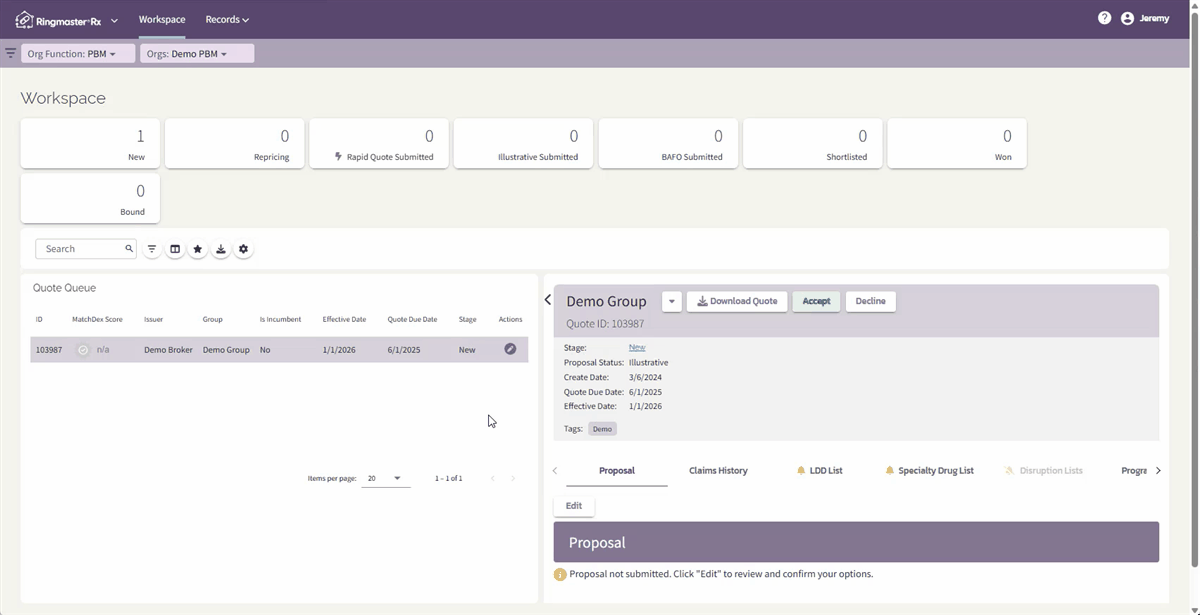Screen dimensions: 1200x615
Task: Click the edit pencil icon in the Actions column
Action: (x=510, y=349)
